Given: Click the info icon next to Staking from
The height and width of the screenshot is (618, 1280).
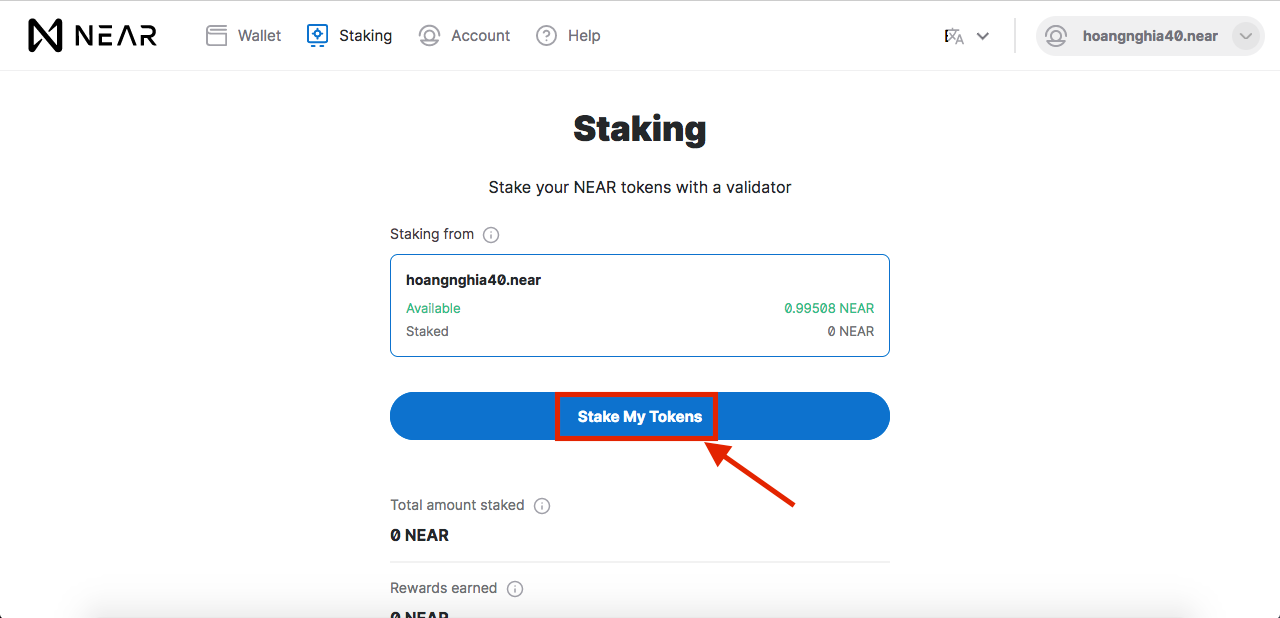Looking at the screenshot, I should pos(491,234).
